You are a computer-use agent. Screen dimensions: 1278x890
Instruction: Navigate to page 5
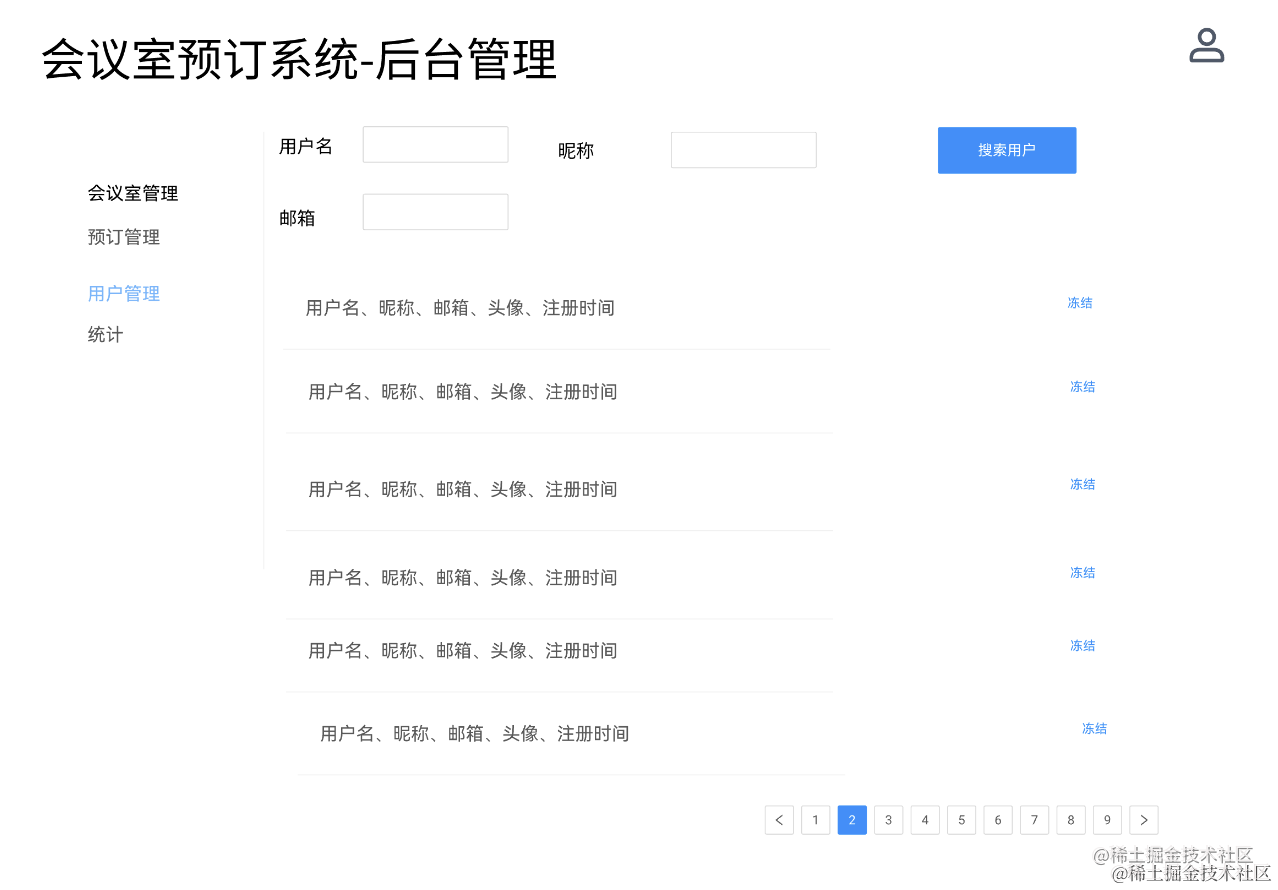[961, 820]
